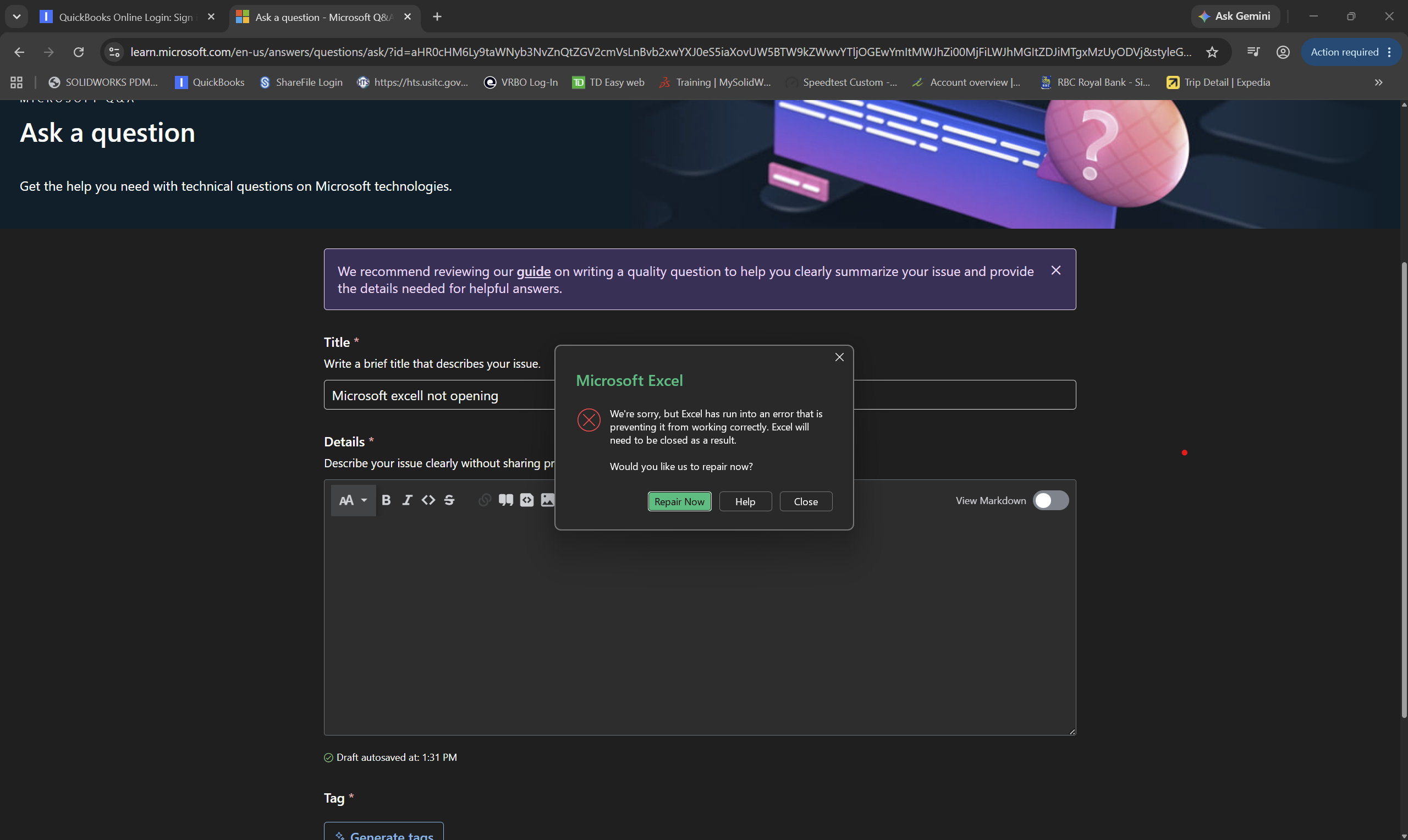Viewport: 1408px width, 840px height.
Task: Insert a block quote in the editor
Action: 505,500
